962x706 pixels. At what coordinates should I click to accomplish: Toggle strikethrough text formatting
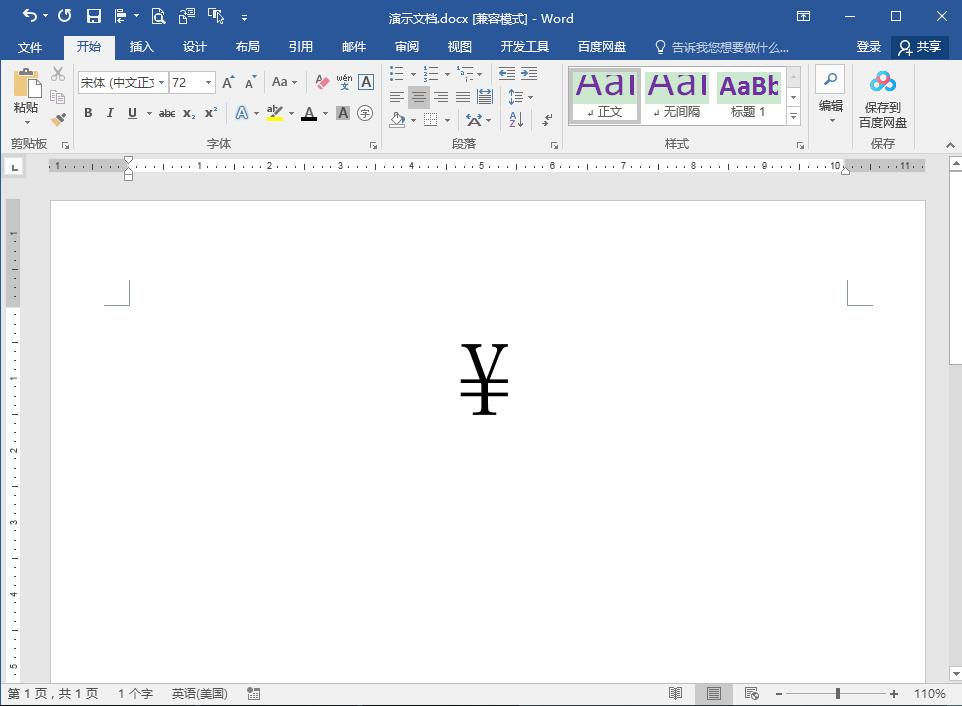[166, 113]
